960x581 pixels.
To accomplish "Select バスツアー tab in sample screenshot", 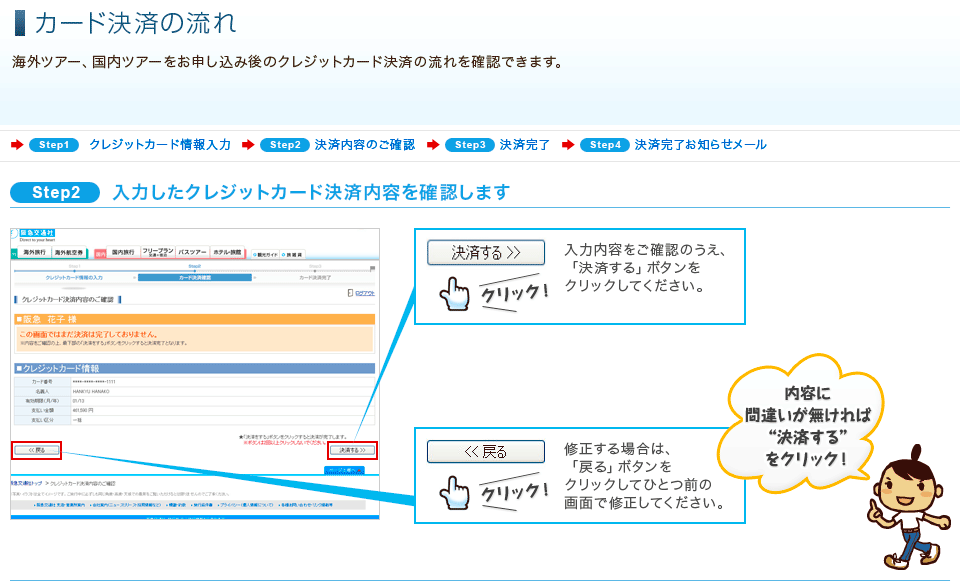I will [x=193, y=252].
